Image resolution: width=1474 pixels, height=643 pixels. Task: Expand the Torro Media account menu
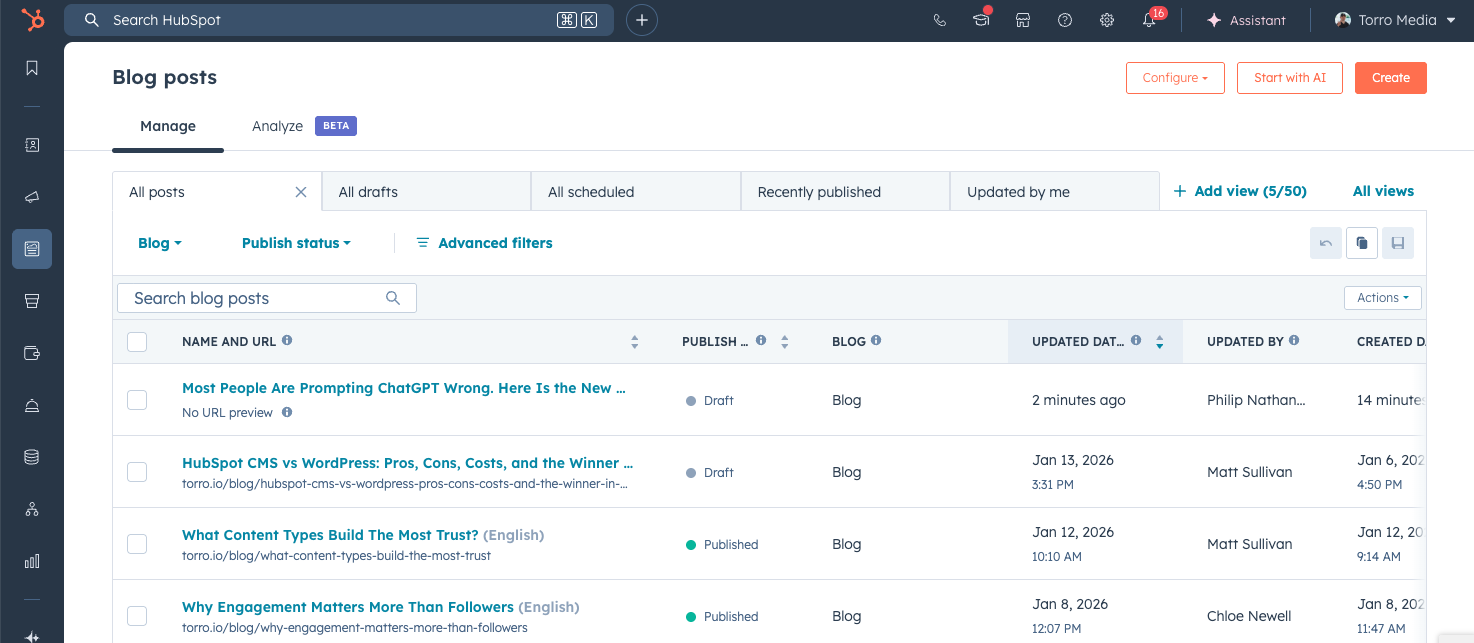tap(1395, 19)
